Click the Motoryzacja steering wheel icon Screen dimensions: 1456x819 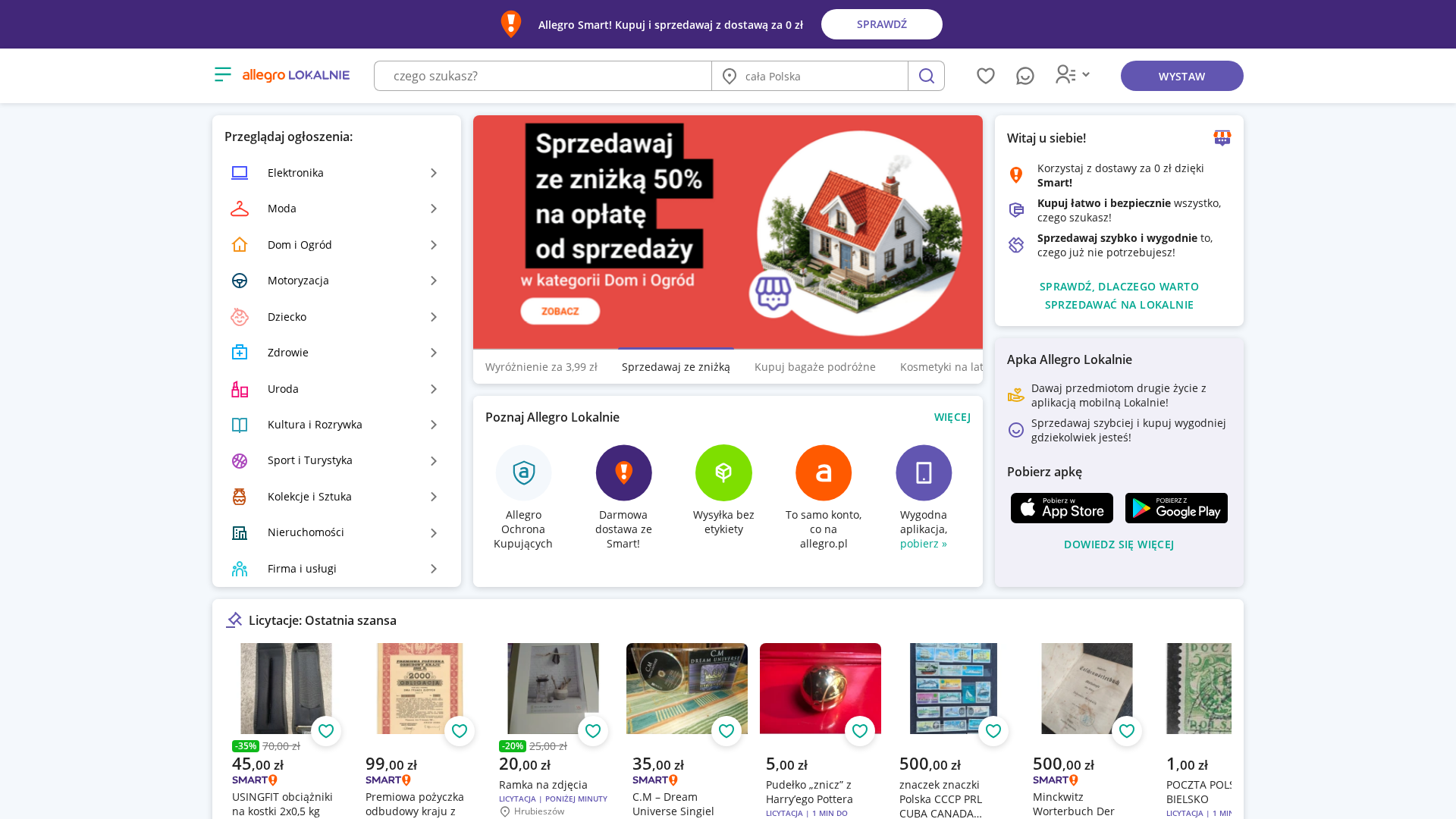[x=240, y=281]
